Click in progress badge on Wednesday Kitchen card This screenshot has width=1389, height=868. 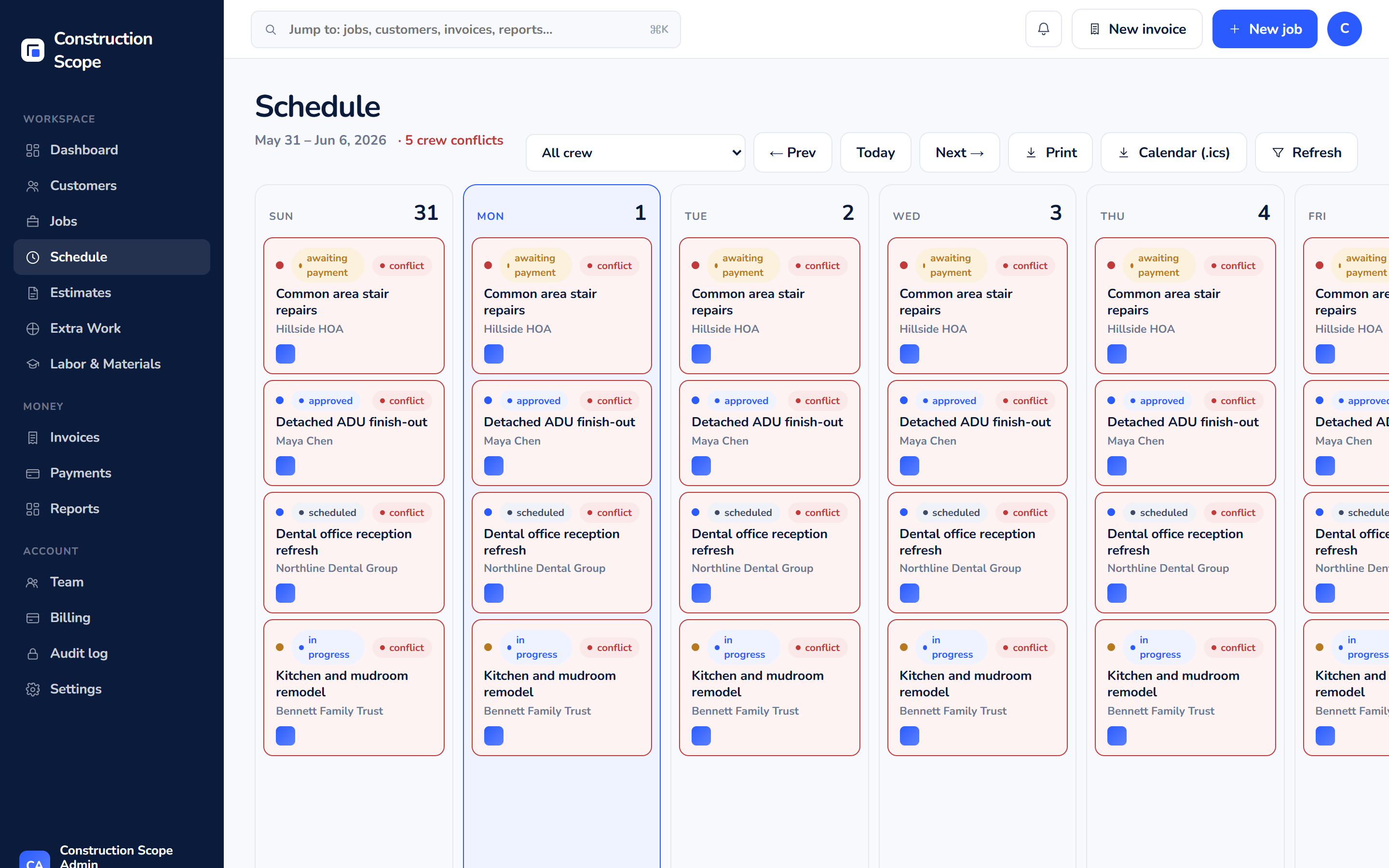click(951, 647)
